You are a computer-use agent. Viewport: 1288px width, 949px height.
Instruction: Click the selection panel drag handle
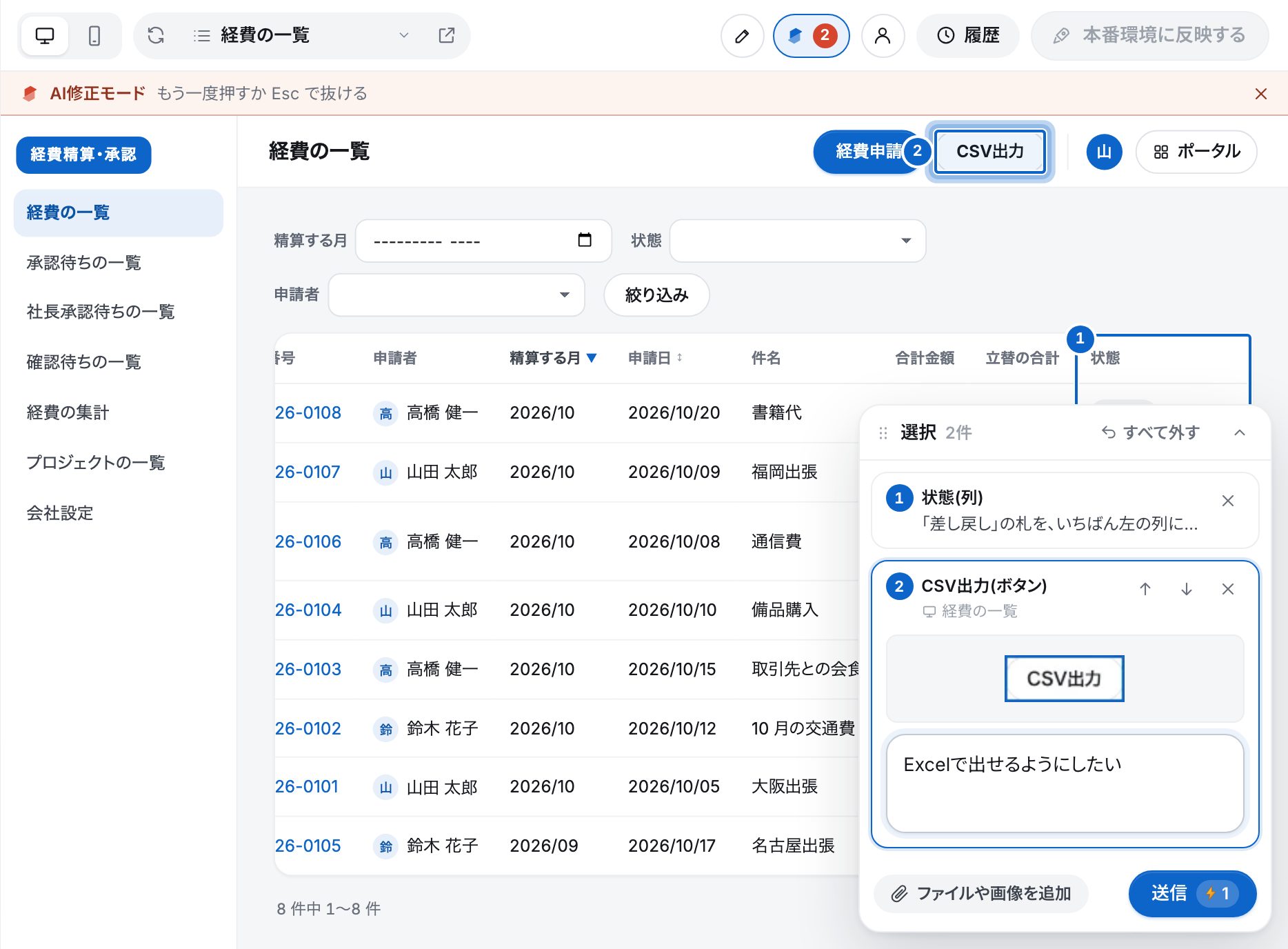(883, 433)
